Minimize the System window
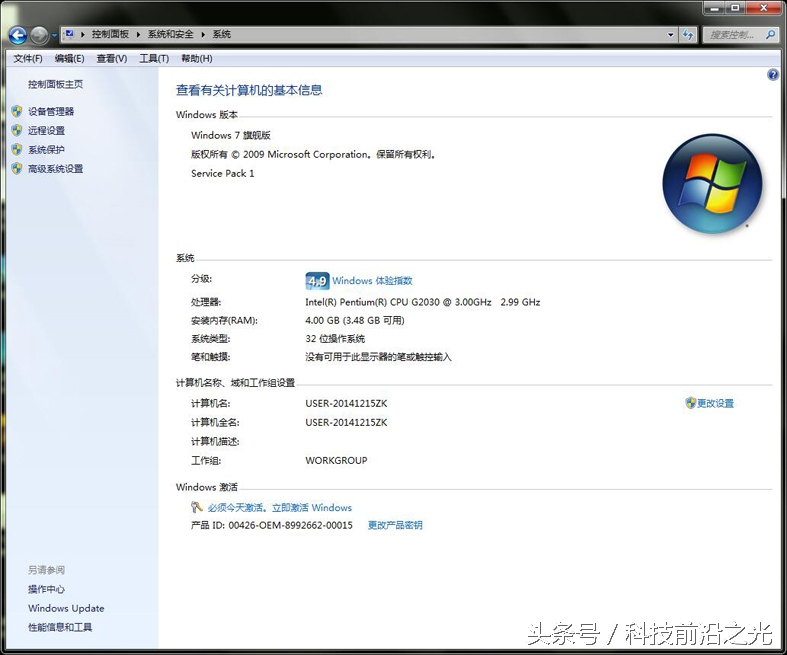Image resolution: width=787 pixels, height=655 pixels. point(715,7)
